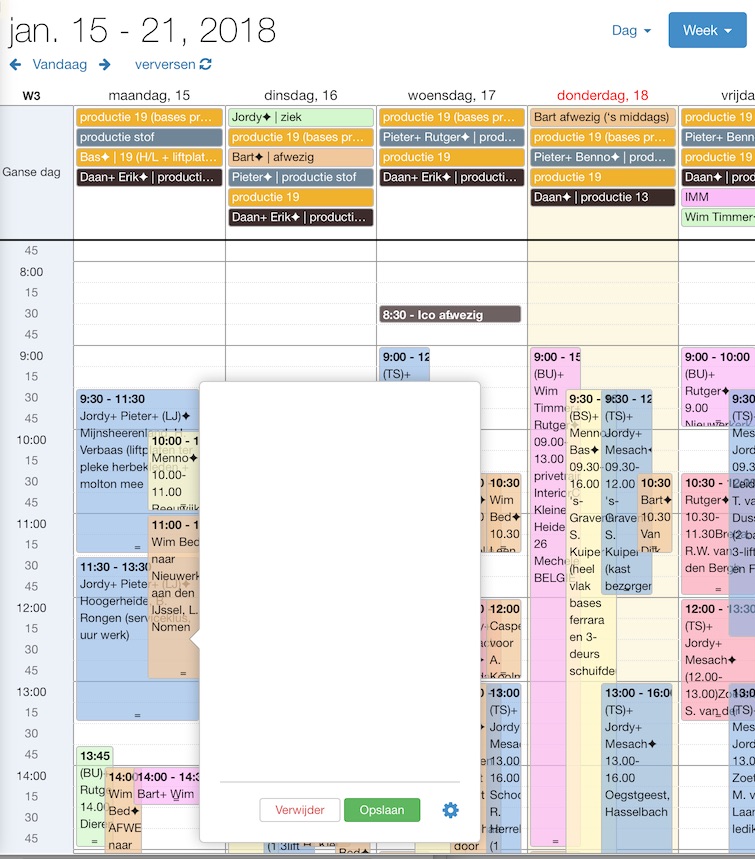This screenshot has width=755, height=859.
Task: Open 'Pieter+ Rutger | prod…' Wednesday event
Action: (x=451, y=137)
